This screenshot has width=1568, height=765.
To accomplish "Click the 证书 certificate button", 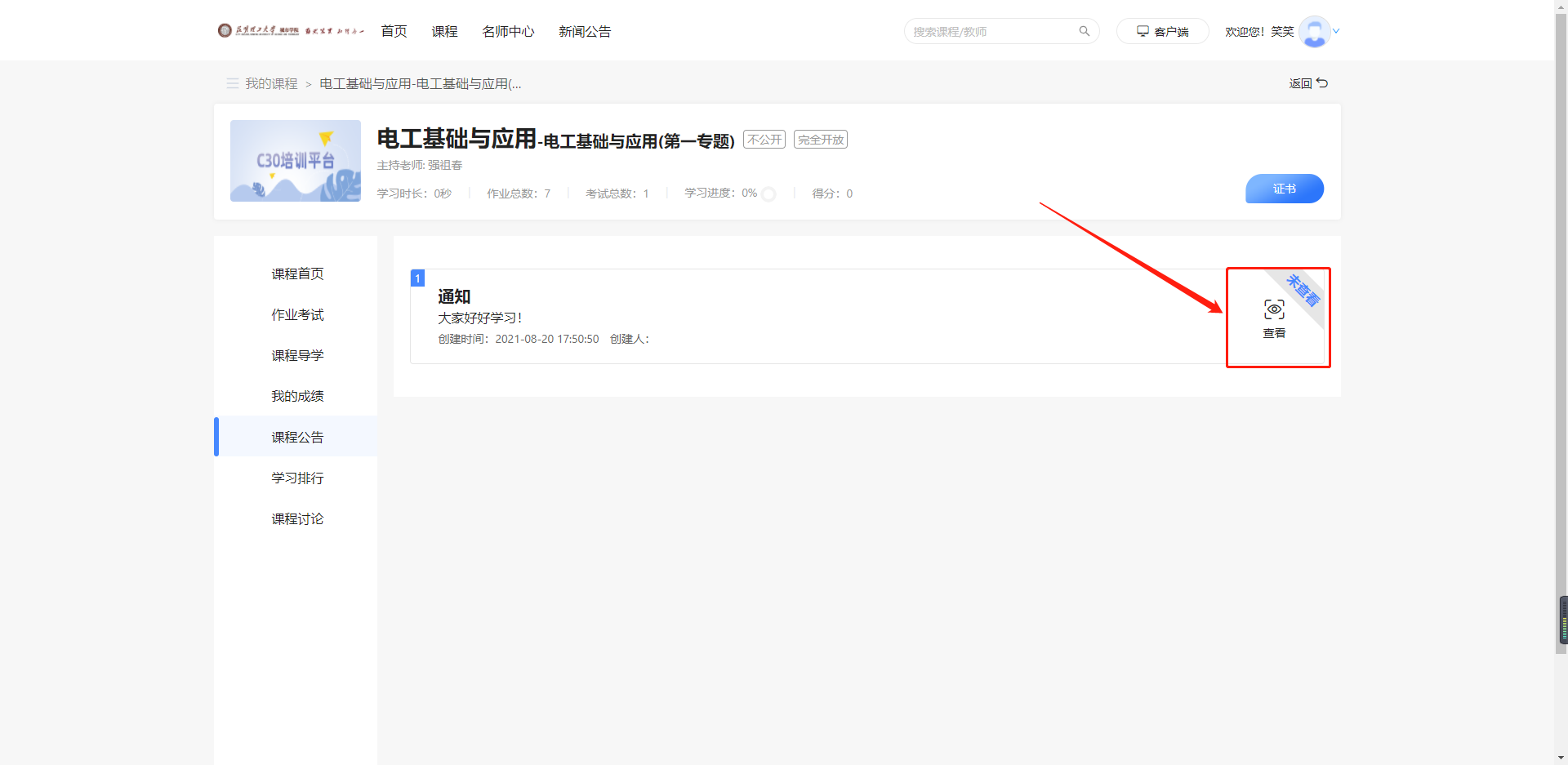I will click(1284, 189).
